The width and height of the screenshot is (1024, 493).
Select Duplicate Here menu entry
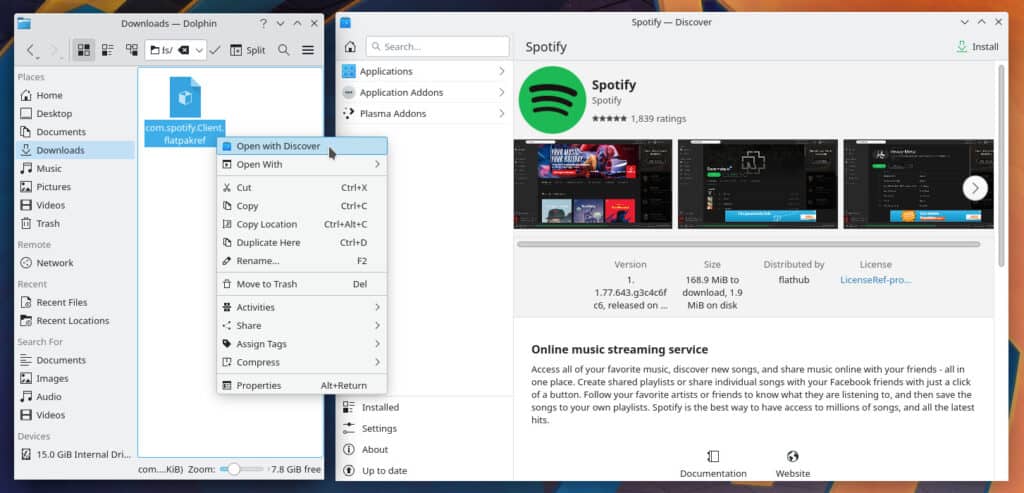[x=302, y=242]
